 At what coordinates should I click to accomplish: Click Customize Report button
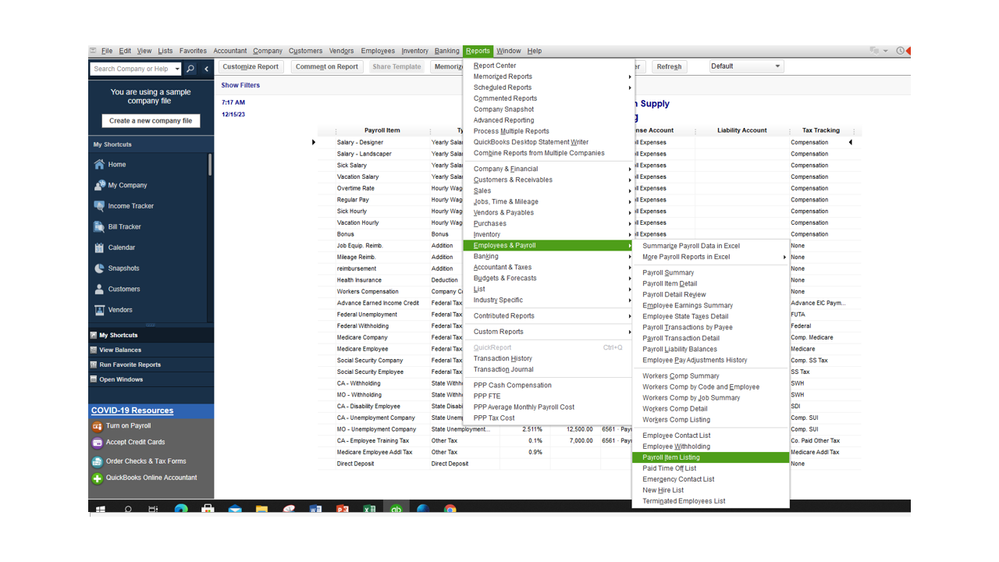pyautogui.click(x=250, y=67)
